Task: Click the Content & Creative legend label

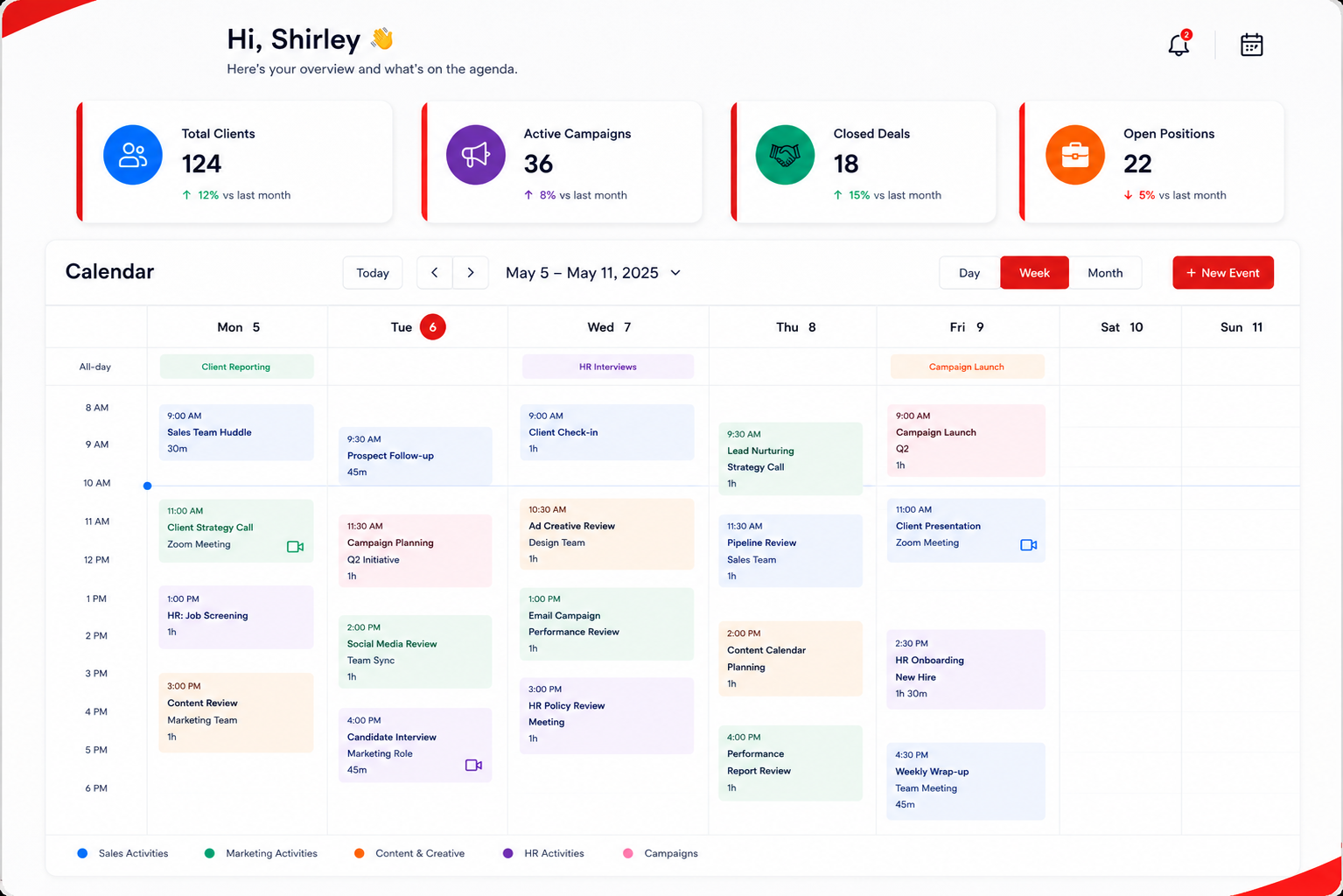Action: (420, 853)
